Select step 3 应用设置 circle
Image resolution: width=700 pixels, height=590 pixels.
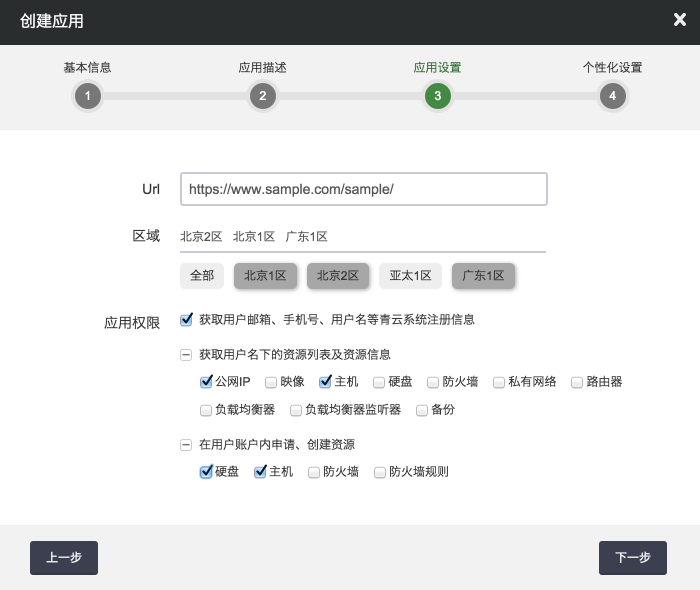tap(437, 96)
